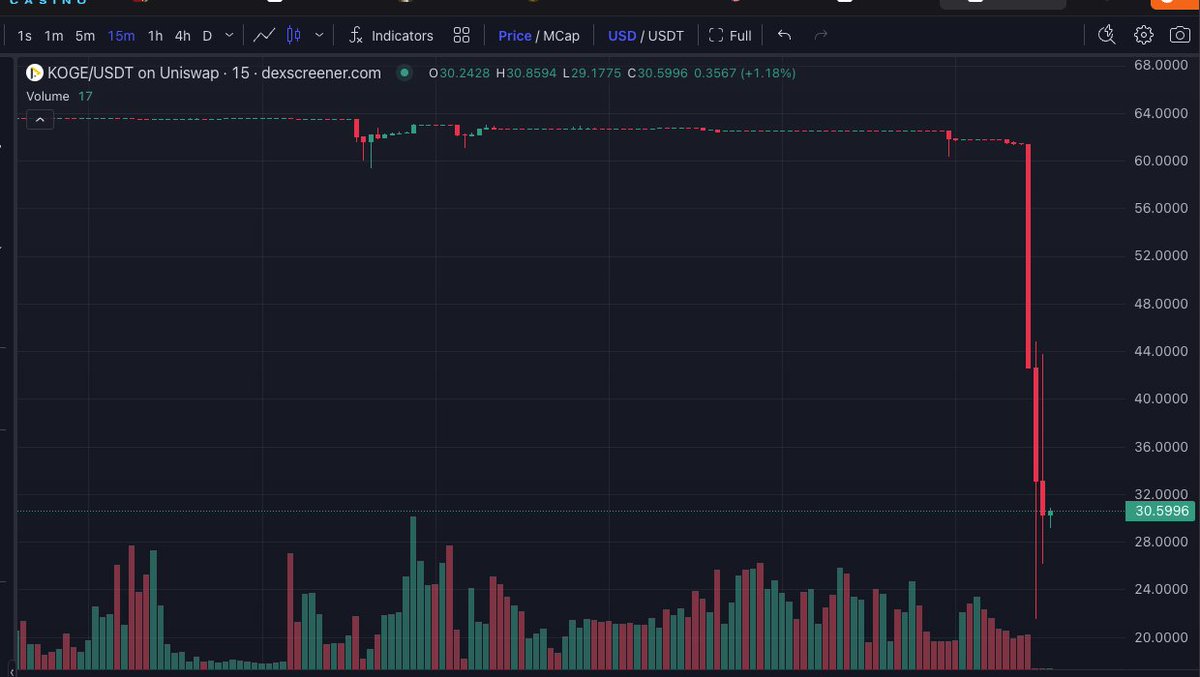Click the 48.0000 price axis label
1200x677 pixels.
[x=1160, y=303]
